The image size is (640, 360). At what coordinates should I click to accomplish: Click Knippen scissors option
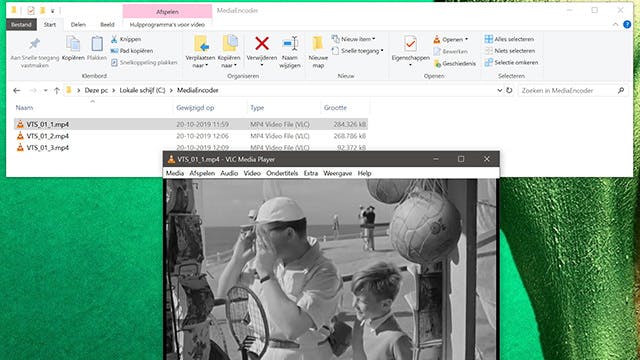(126, 39)
